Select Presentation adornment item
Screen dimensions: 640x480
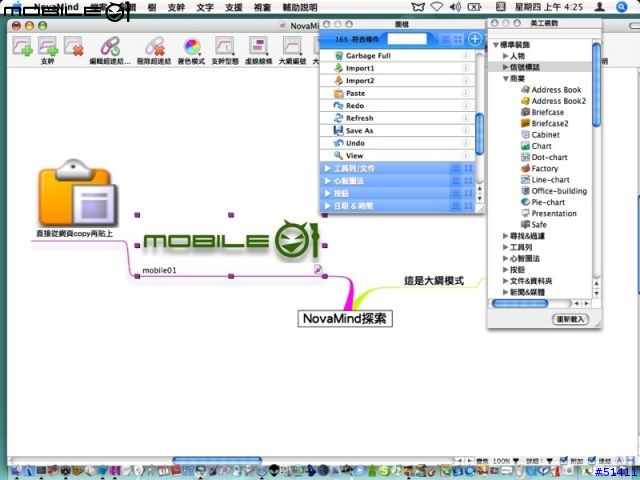tap(549, 213)
